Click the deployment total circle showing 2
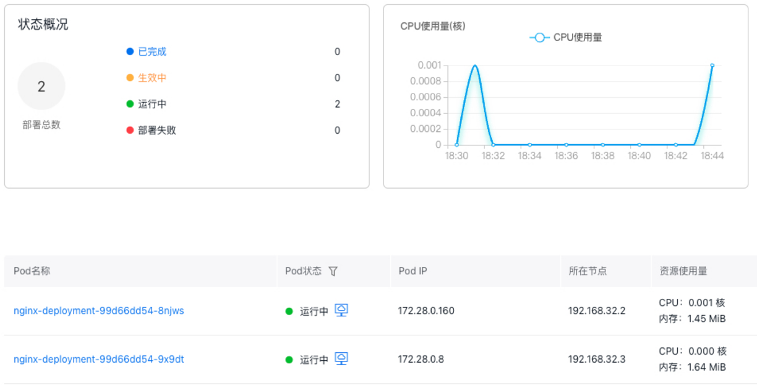Image resolution: width=758 pixels, height=385 pixels. [x=42, y=86]
